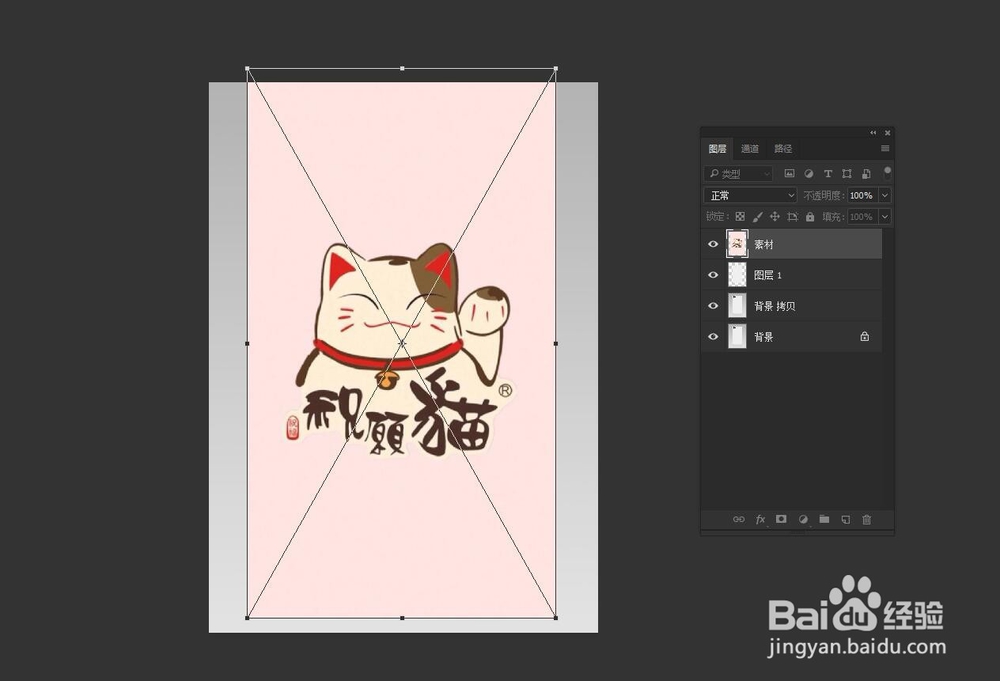Create a new group folder icon
This screenshot has height=681, width=1000.
point(824,519)
